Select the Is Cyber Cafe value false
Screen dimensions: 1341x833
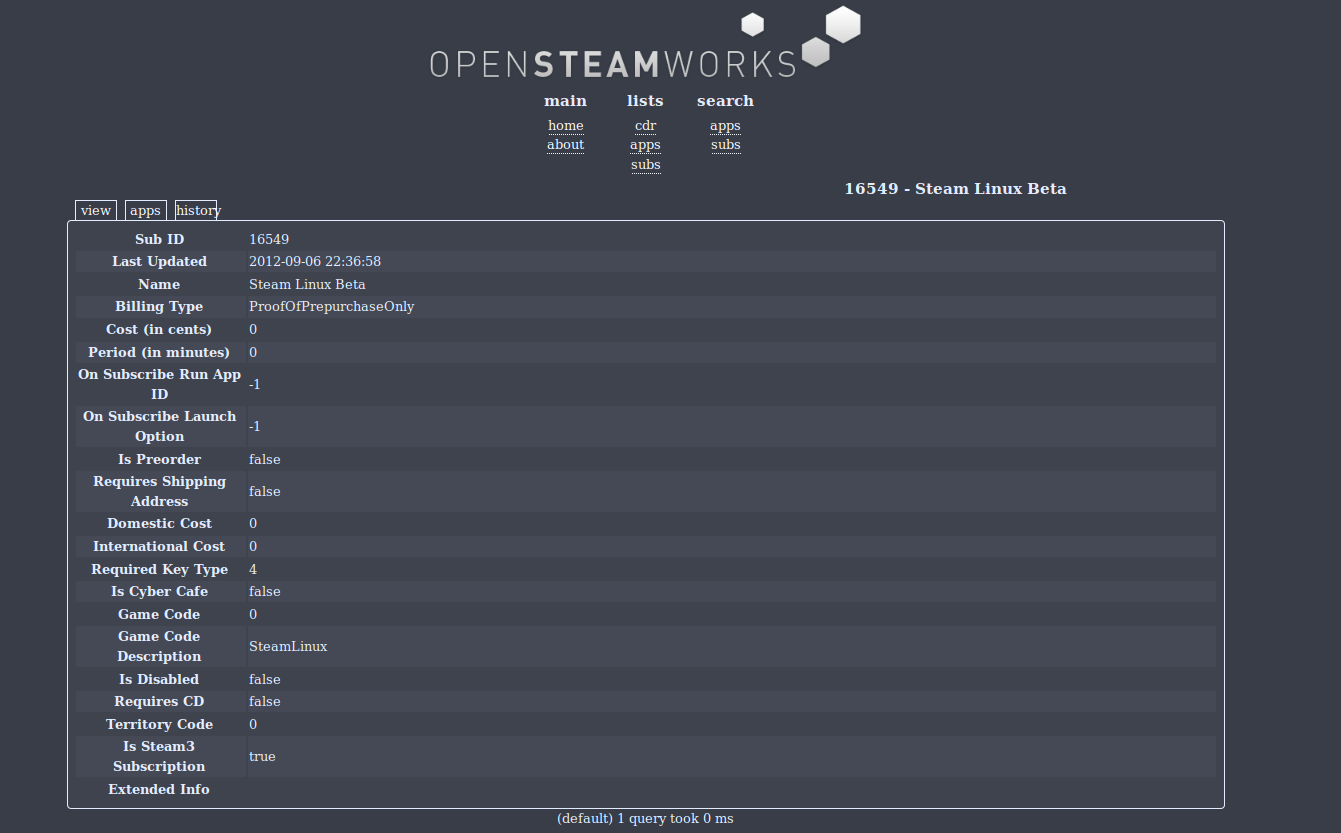pos(265,592)
